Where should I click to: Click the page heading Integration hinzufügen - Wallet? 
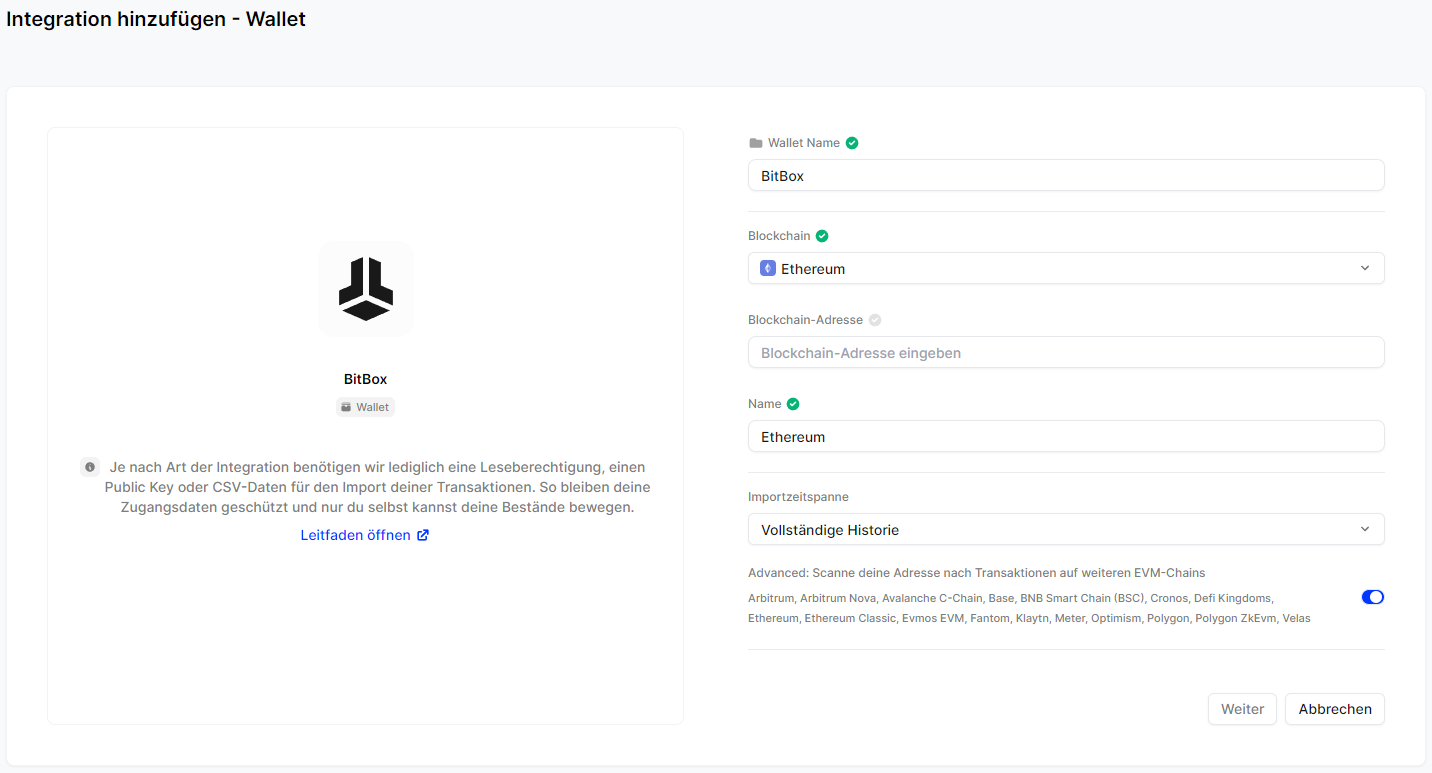(x=156, y=19)
